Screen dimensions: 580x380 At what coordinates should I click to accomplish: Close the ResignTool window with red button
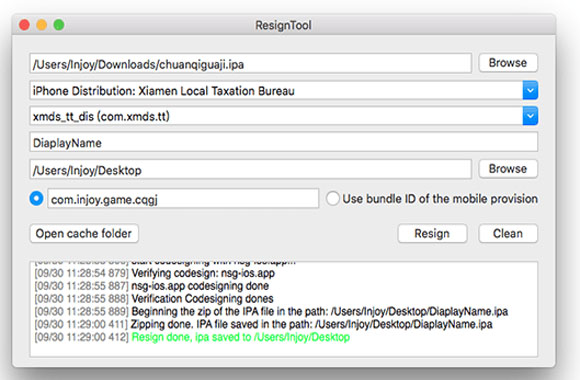(24, 25)
